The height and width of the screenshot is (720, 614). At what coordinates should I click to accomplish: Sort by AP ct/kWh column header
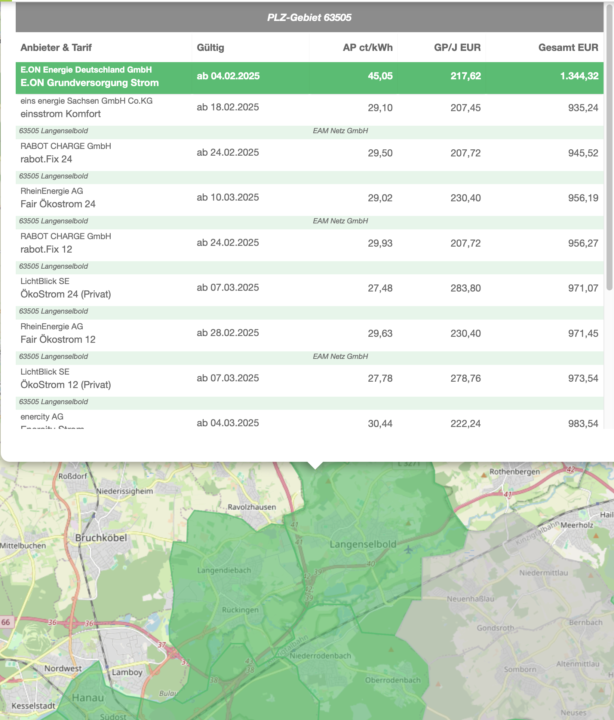coord(367,47)
